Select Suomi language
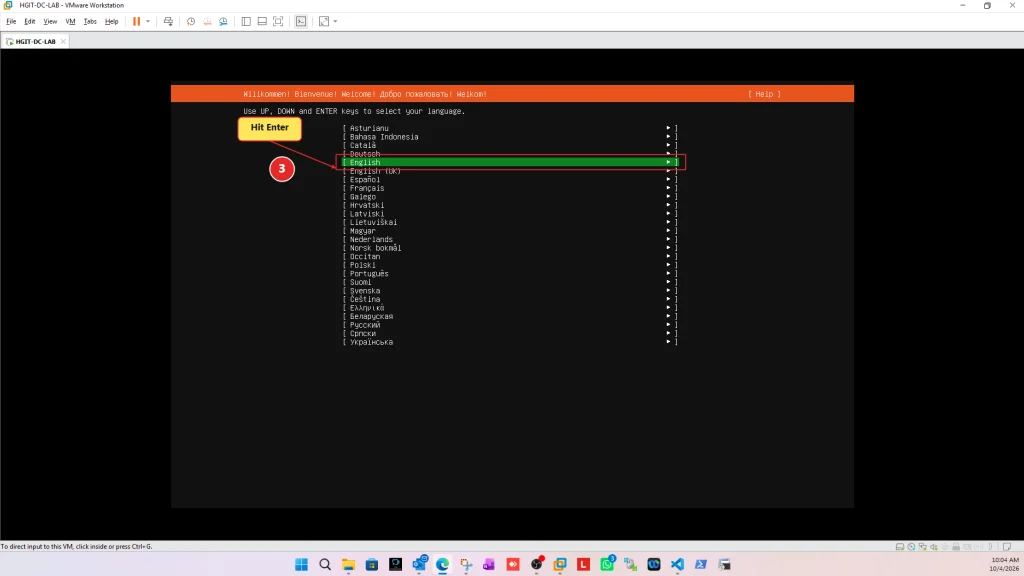1024x576 pixels. tap(510, 282)
